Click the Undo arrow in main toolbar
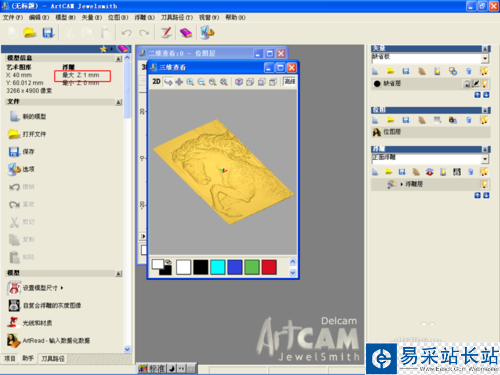Screen dimensions: 500x375 (x=126, y=33)
